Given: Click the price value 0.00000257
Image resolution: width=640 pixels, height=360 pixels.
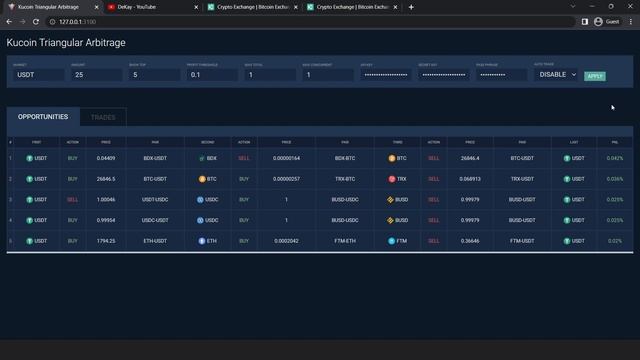Looking at the screenshot, I should click(x=286, y=179).
